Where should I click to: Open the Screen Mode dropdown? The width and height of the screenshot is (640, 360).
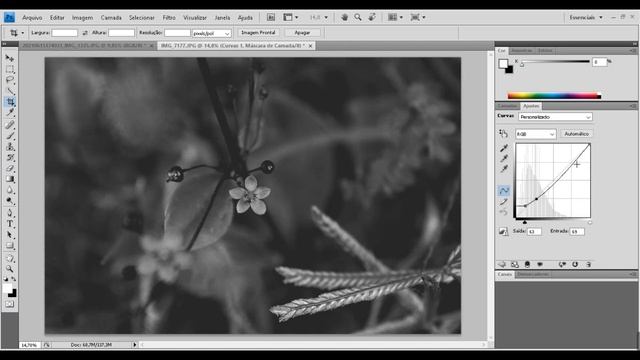(x=418, y=18)
